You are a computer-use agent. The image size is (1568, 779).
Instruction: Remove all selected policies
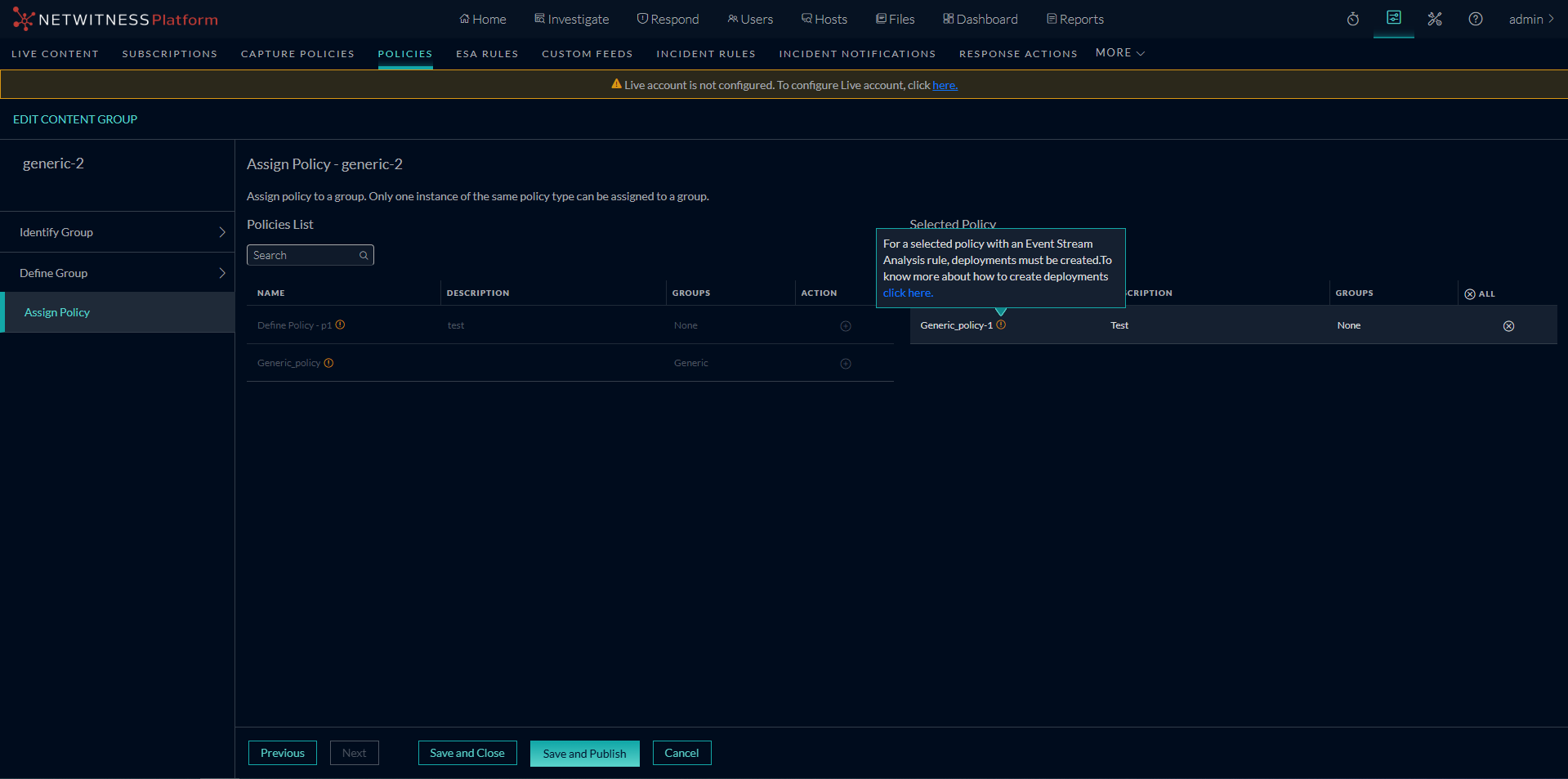[1479, 293]
